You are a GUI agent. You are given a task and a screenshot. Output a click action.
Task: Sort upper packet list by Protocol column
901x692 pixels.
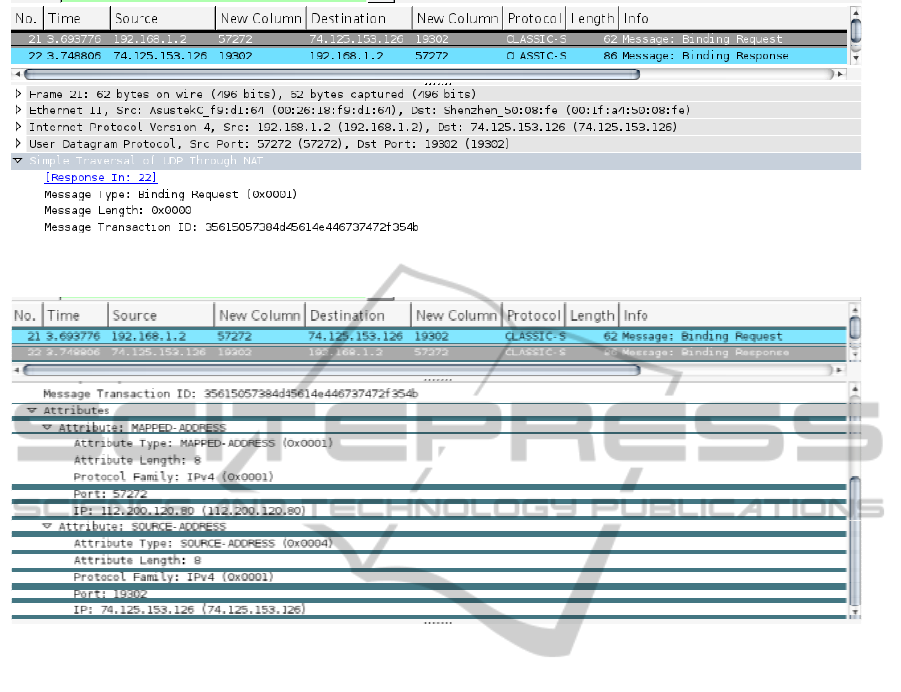coord(535,18)
